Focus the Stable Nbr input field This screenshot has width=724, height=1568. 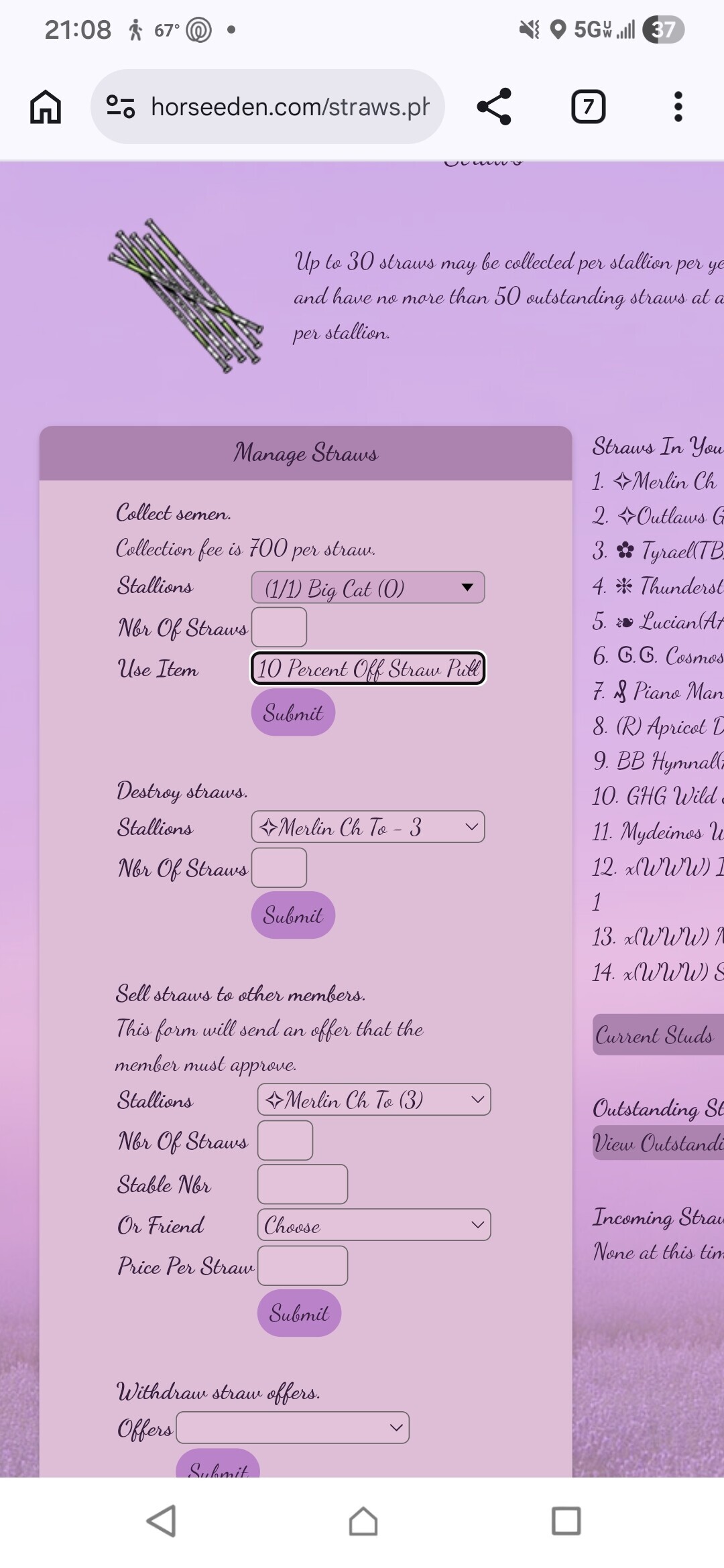click(x=302, y=1184)
